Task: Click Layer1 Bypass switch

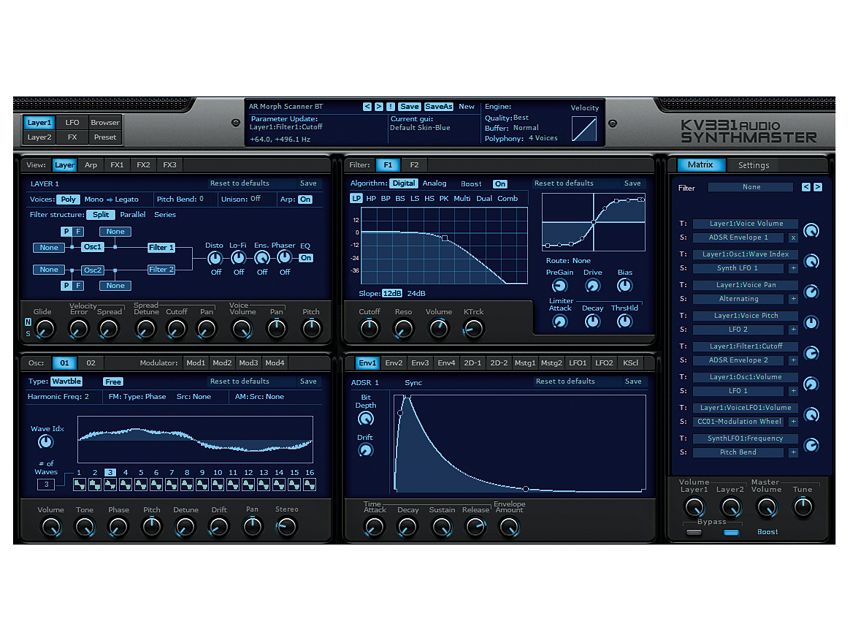Action: (x=694, y=532)
